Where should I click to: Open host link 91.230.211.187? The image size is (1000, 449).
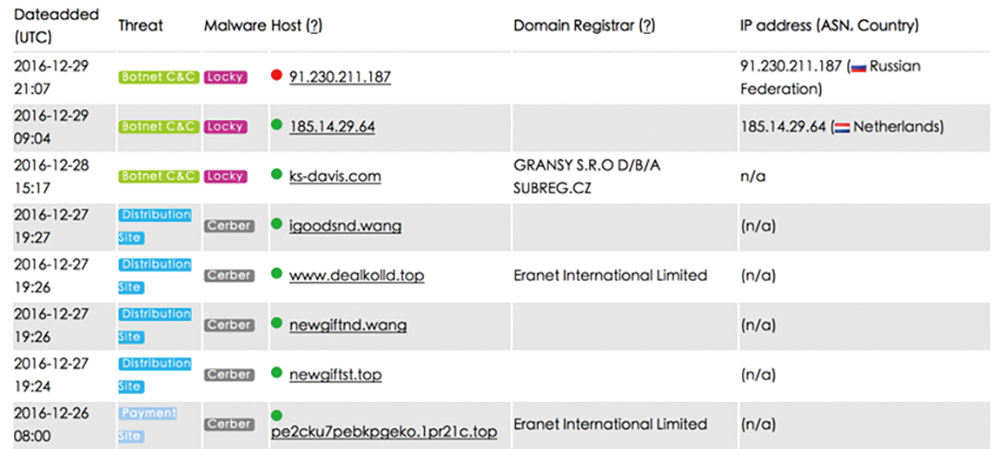(x=340, y=77)
